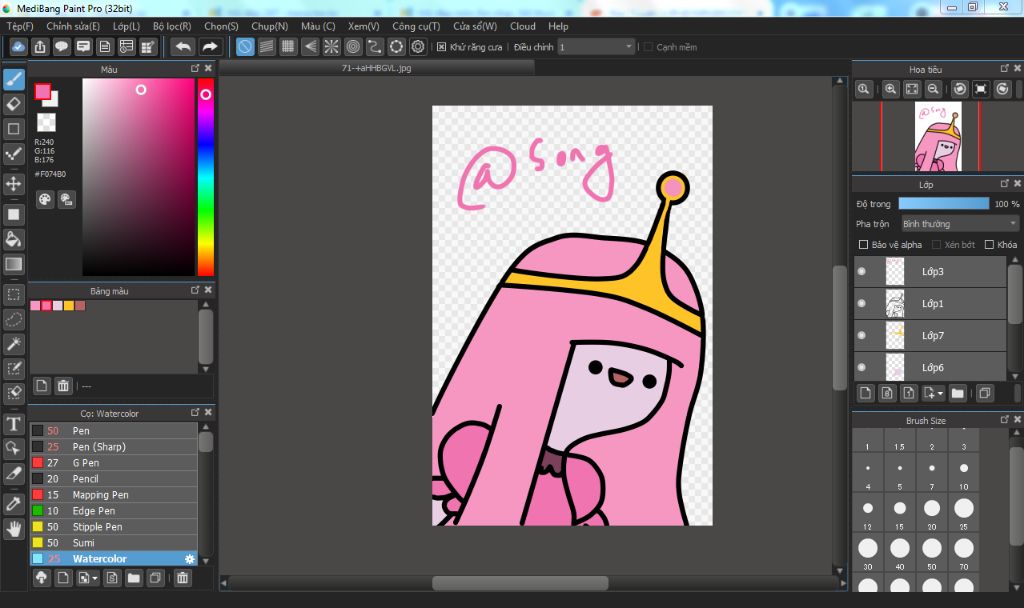Open the Bộ lọc(R) menu

[x=172, y=27]
